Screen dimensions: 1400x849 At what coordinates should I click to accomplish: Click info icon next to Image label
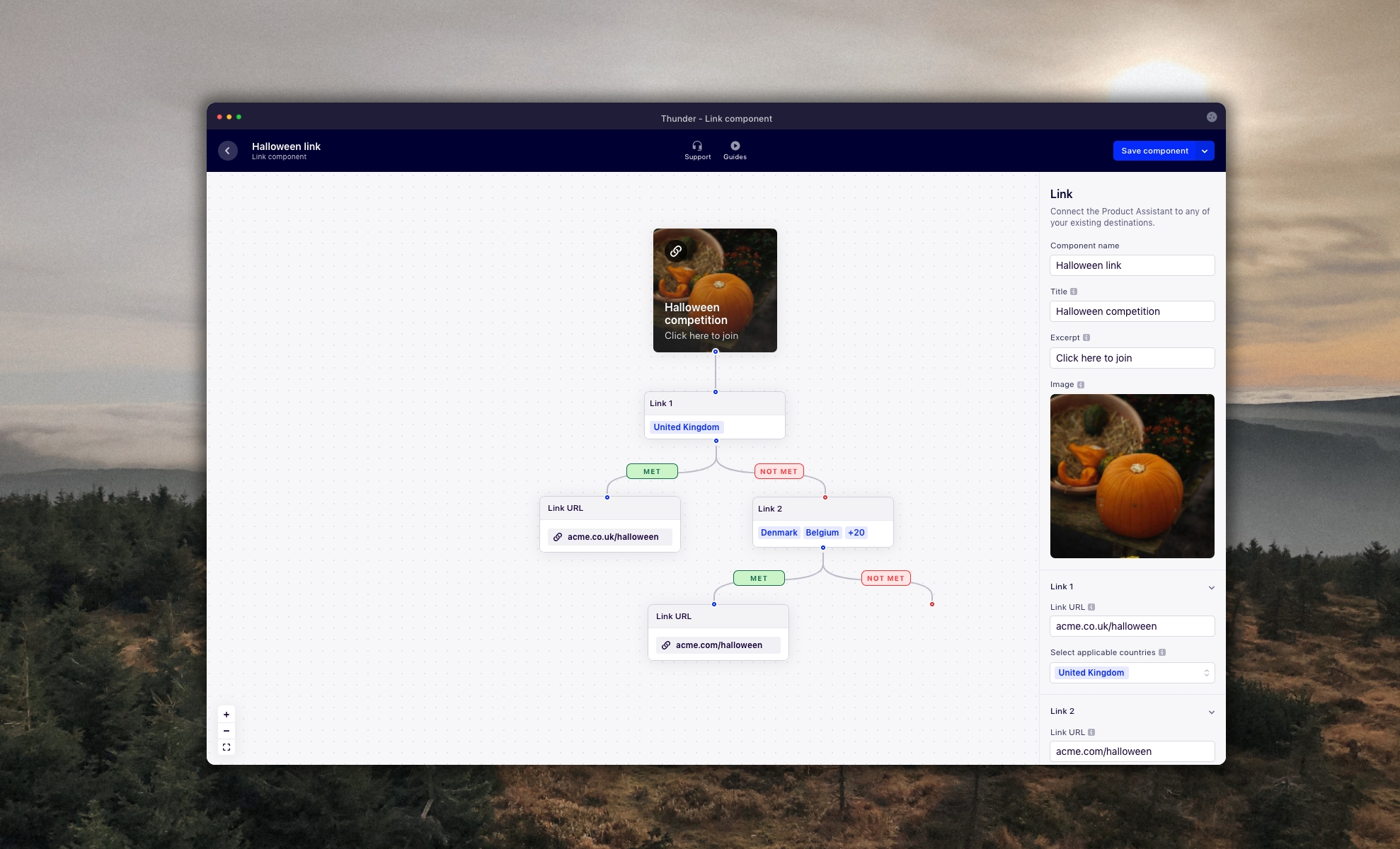1081,385
